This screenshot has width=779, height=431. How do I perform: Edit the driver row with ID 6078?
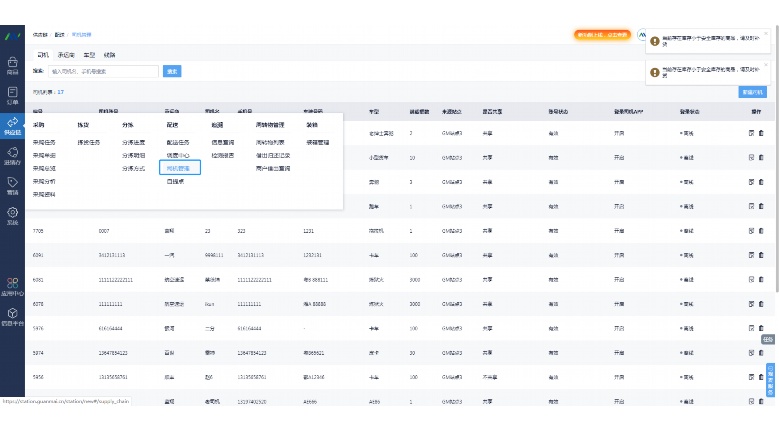[751, 304]
